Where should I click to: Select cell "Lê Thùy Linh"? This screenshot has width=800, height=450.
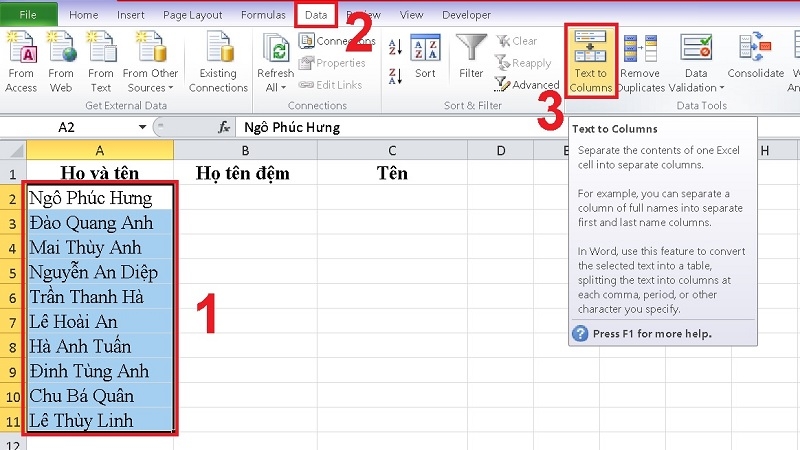click(100, 420)
